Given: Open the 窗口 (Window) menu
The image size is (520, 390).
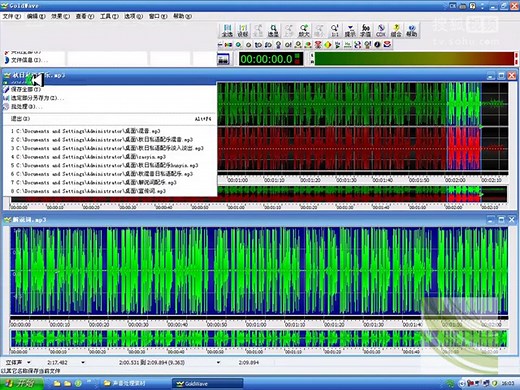Looking at the screenshot, I should pyautogui.click(x=158, y=16).
